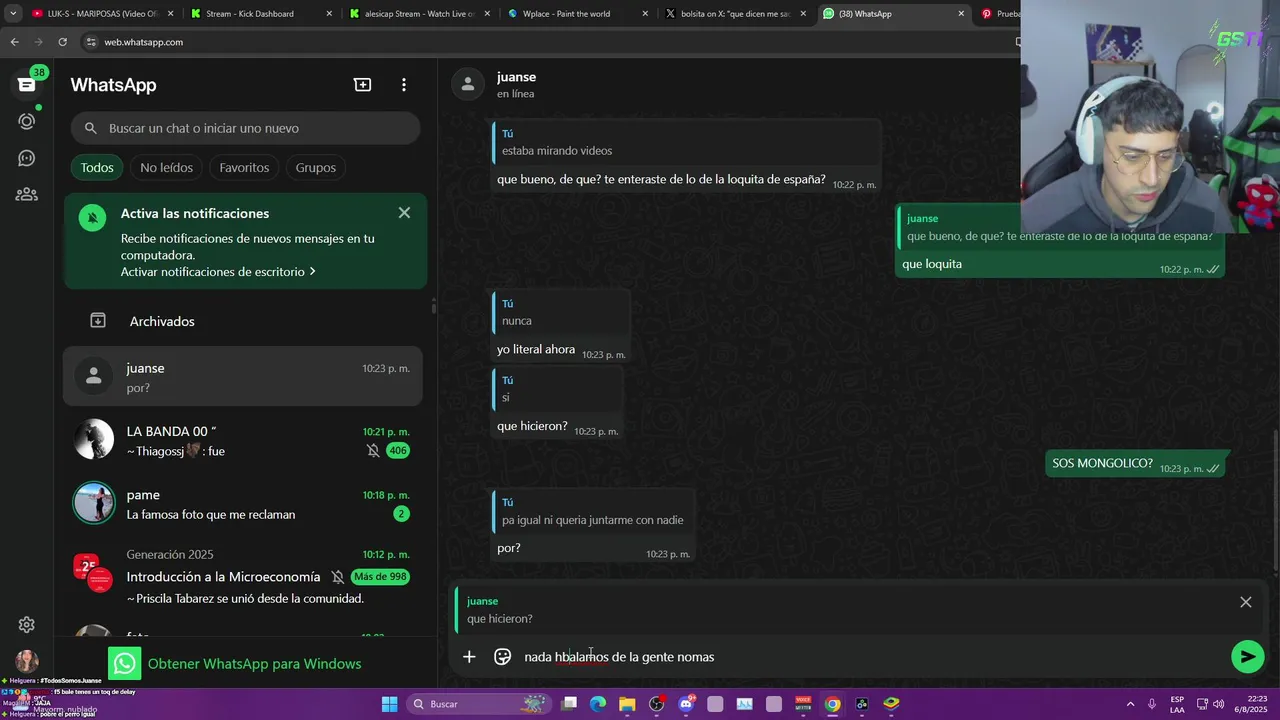The image size is (1280, 720).
Task: Open juanse contact name in chat header
Action: click(x=516, y=77)
